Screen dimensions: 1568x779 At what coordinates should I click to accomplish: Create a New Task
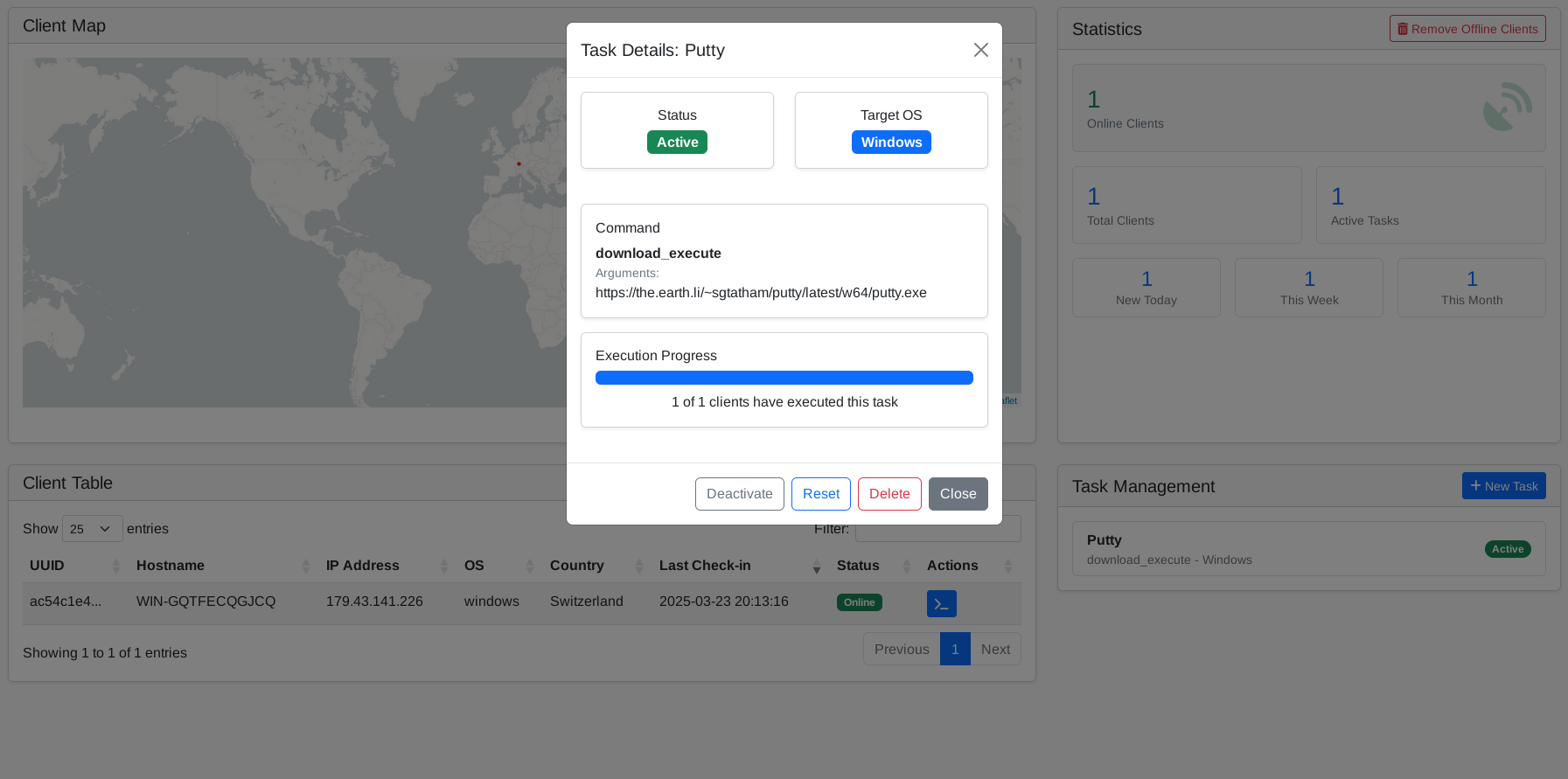pos(1504,486)
